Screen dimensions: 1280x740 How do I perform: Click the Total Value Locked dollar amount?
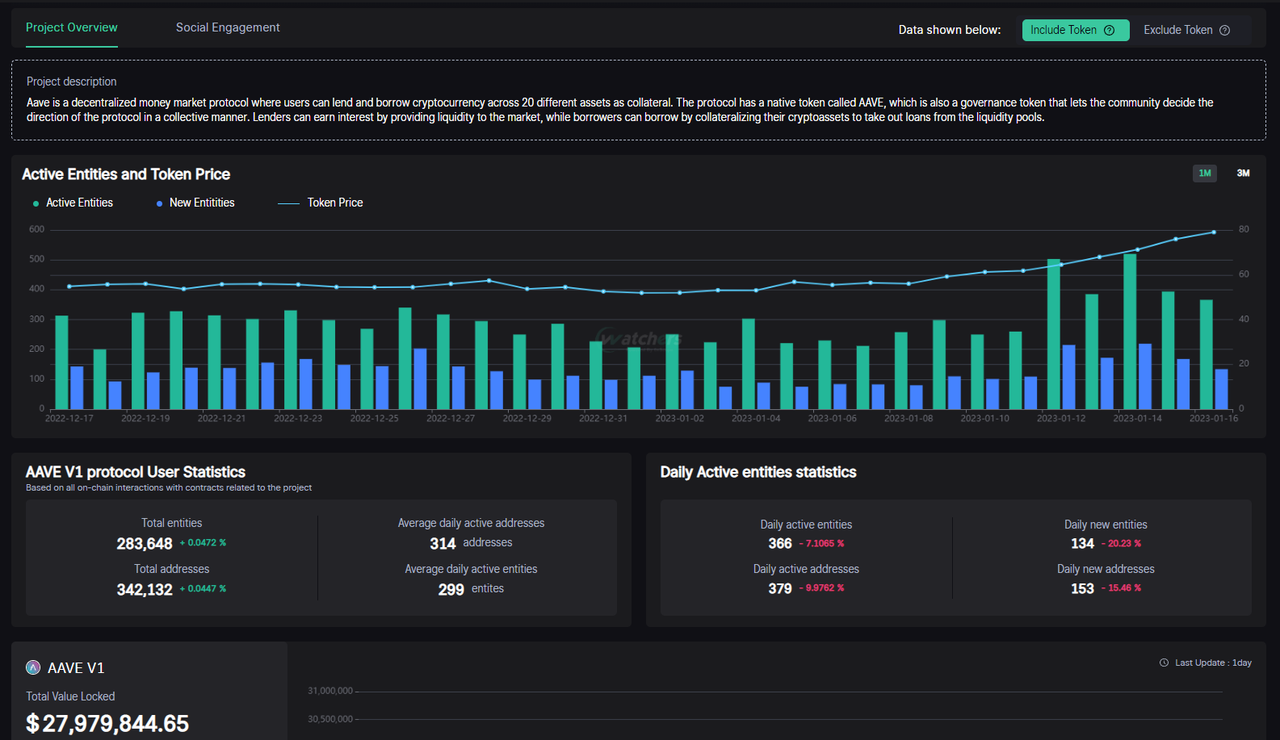(107, 724)
